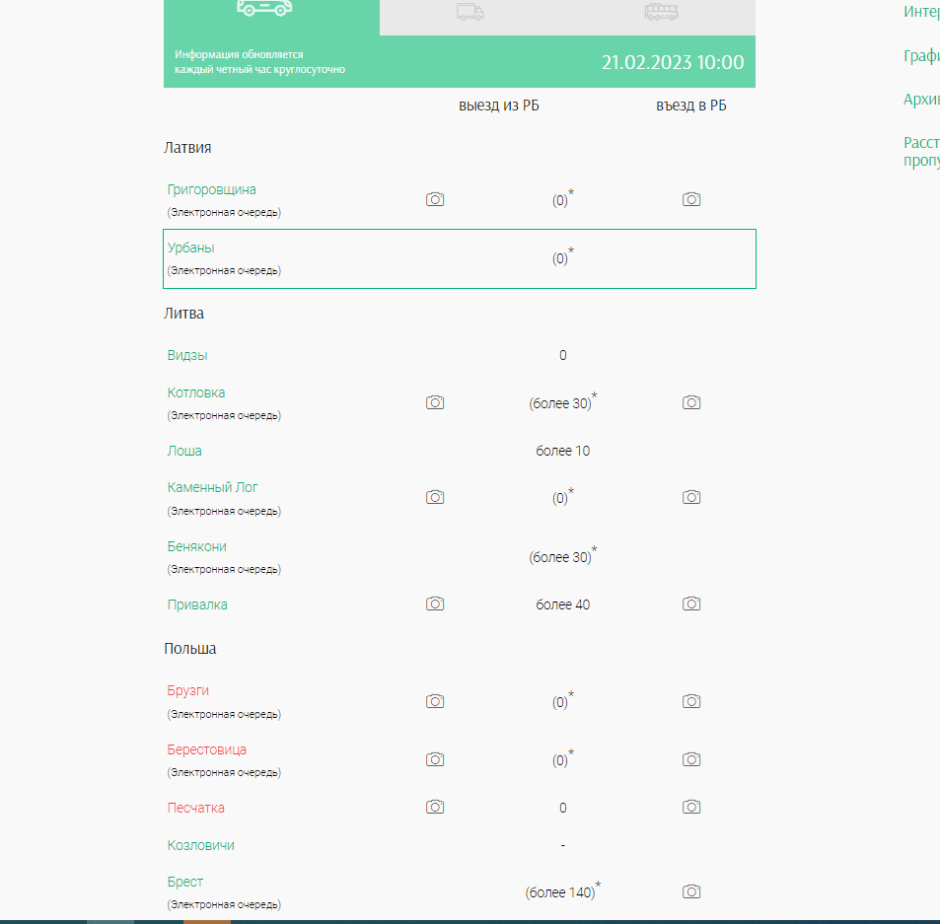
Task: Open the entry-side camera for Брест
Action: click(691, 892)
